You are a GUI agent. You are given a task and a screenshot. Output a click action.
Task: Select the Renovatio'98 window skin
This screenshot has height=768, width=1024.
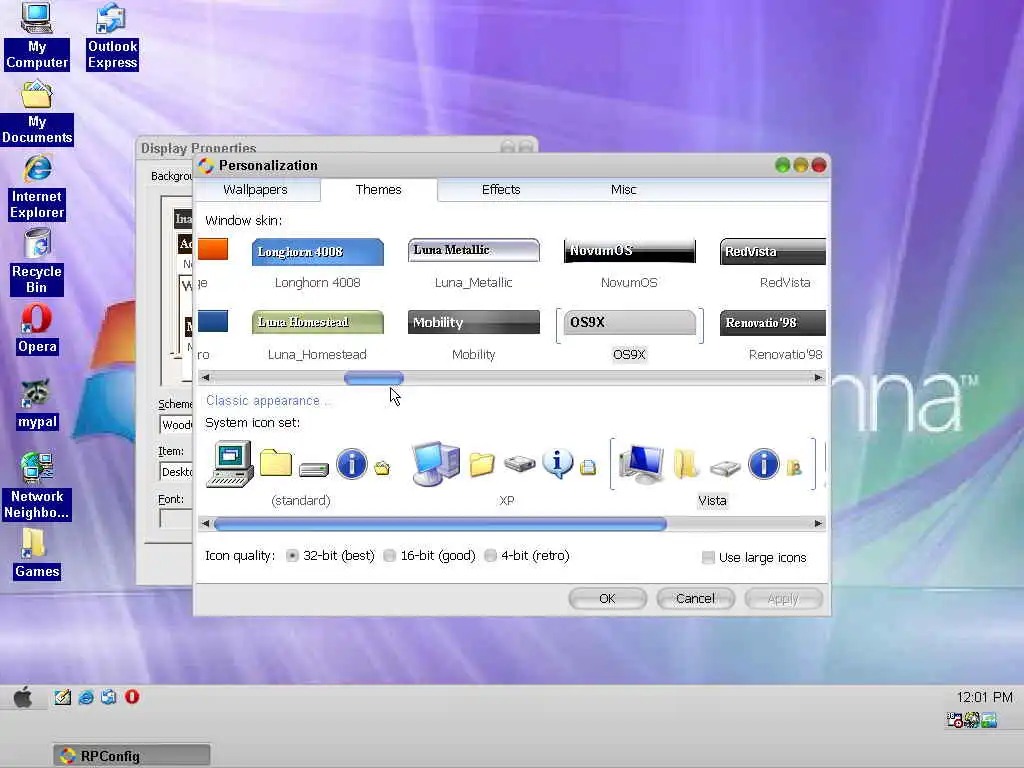click(773, 336)
